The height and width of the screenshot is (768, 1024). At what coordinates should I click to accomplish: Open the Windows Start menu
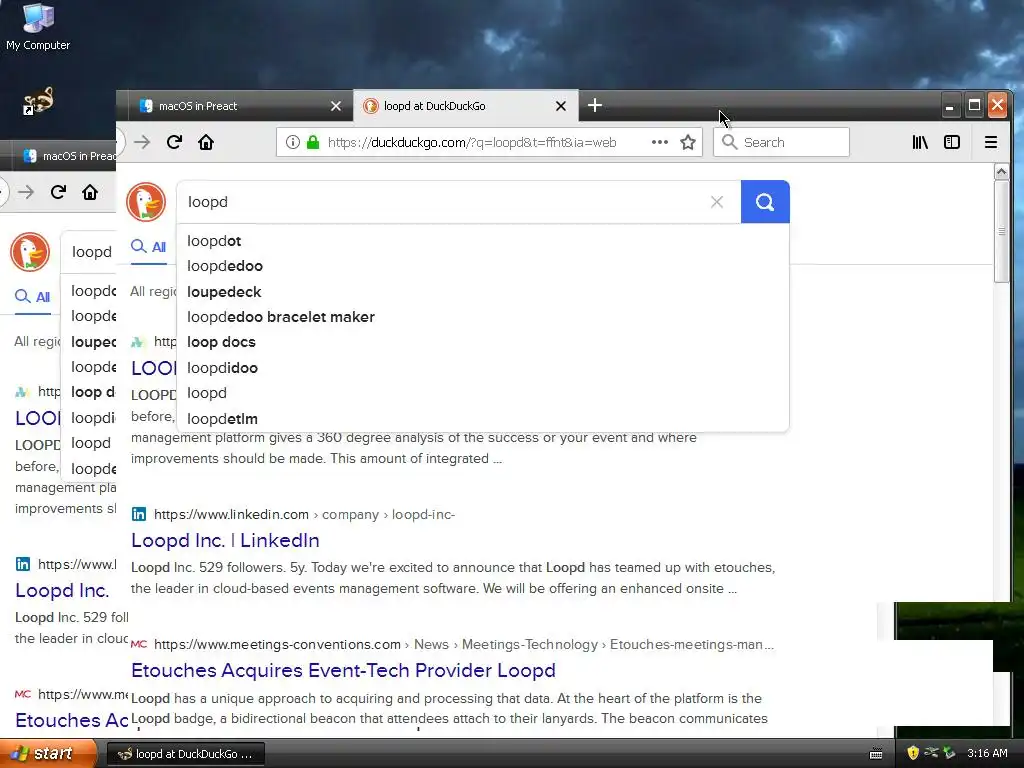click(x=47, y=754)
